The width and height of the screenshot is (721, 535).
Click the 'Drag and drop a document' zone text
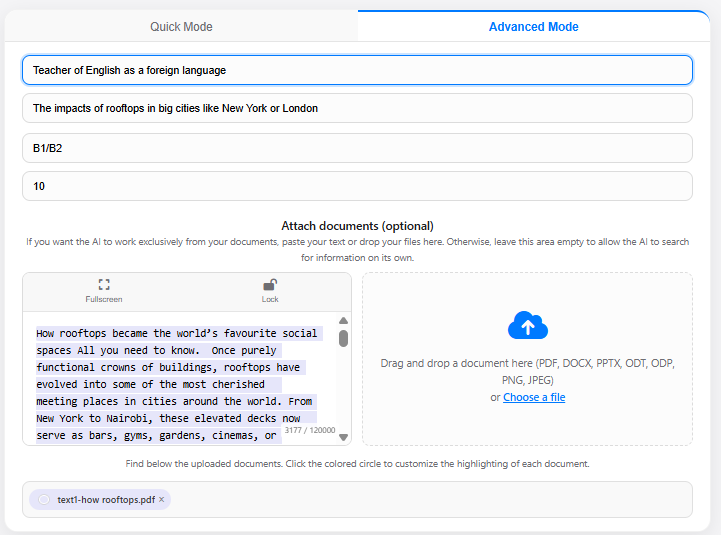click(527, 364)
